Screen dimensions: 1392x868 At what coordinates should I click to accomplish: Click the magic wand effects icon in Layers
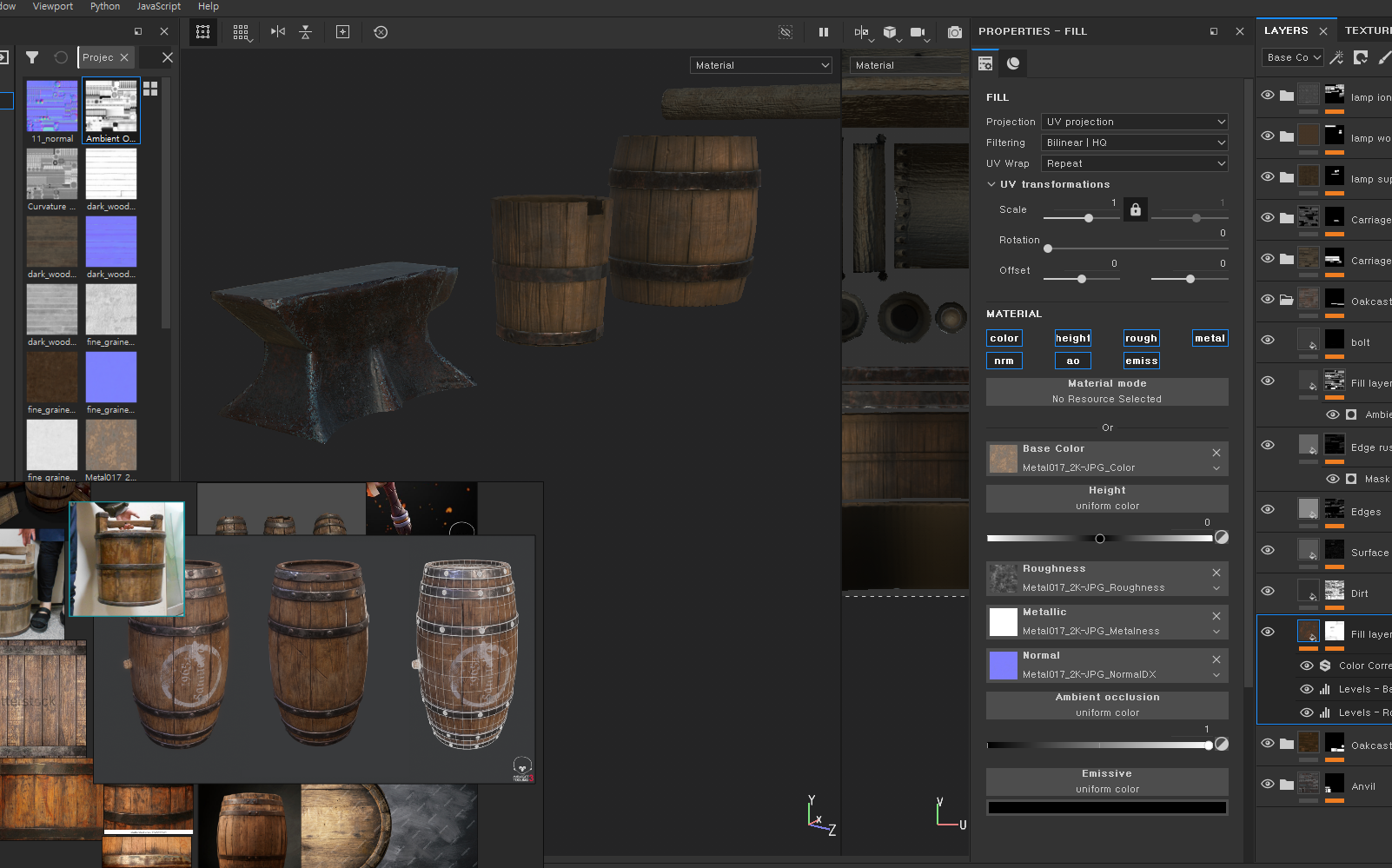click(1336, 57)
